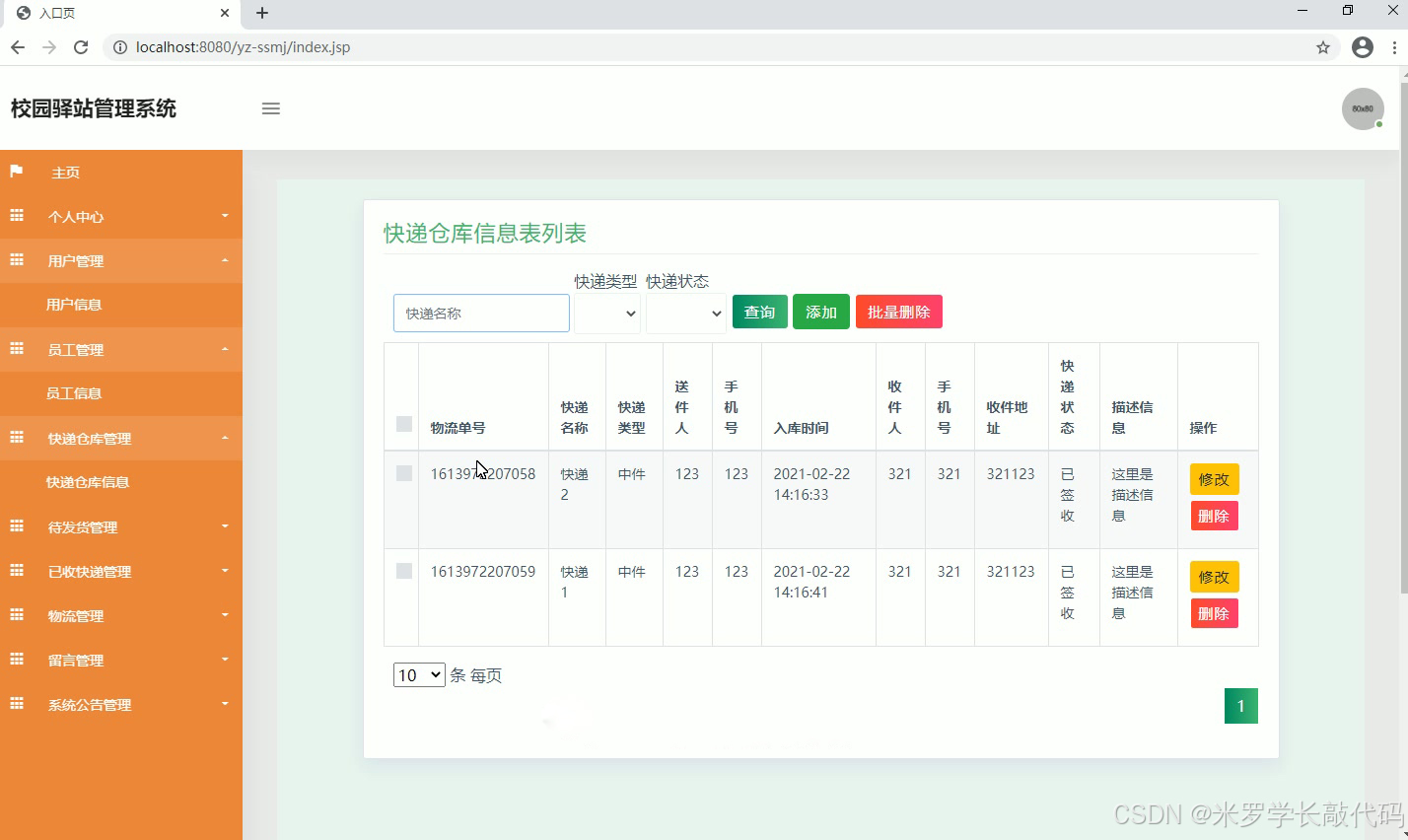Open the hamburger menu icon in top bar
1408x840 pixels.
pyautogui.click(x=271, y=108)
